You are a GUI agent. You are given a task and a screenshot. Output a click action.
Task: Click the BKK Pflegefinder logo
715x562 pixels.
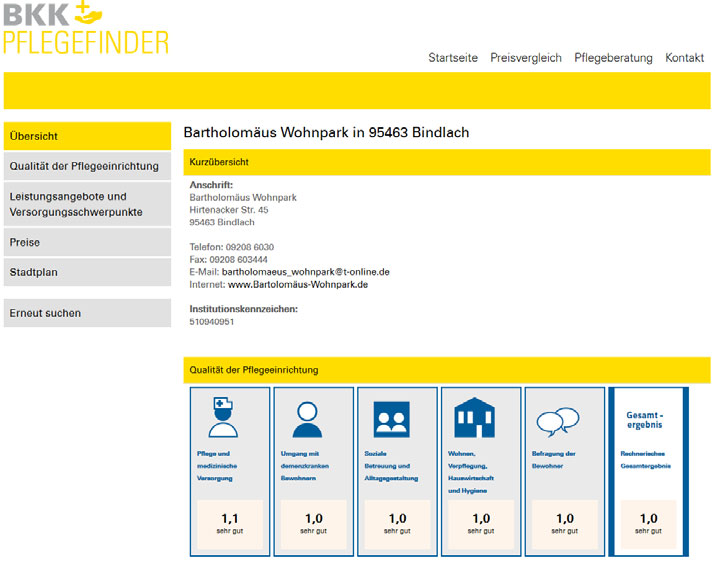[x=86, y=27]
